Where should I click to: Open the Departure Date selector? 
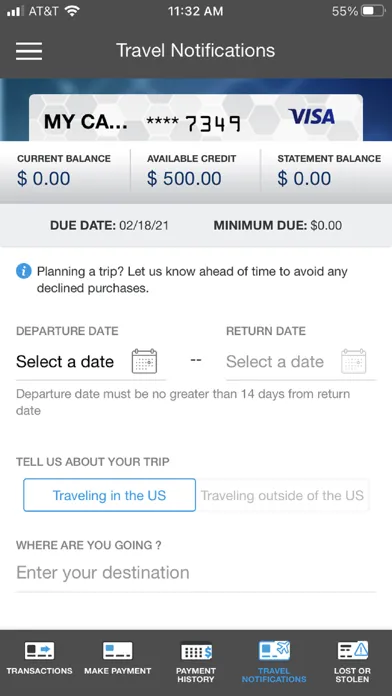[x=91, y=362]
